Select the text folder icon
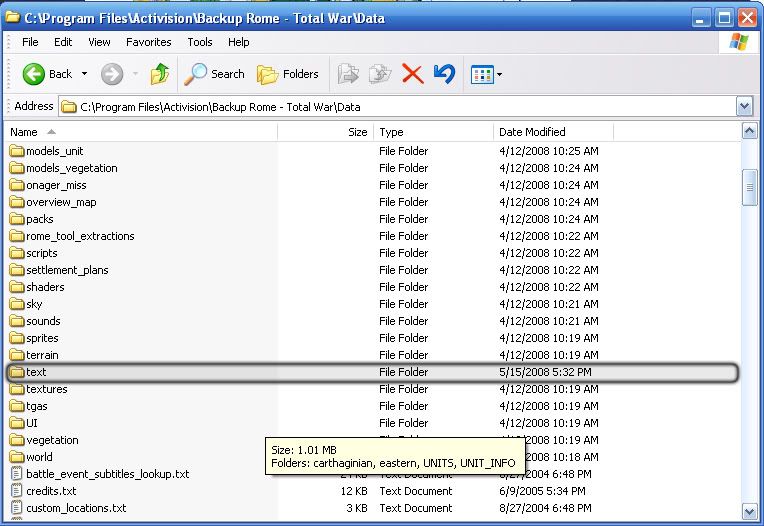The width and height of the screenshot is (764, 526). coord(17,372)
